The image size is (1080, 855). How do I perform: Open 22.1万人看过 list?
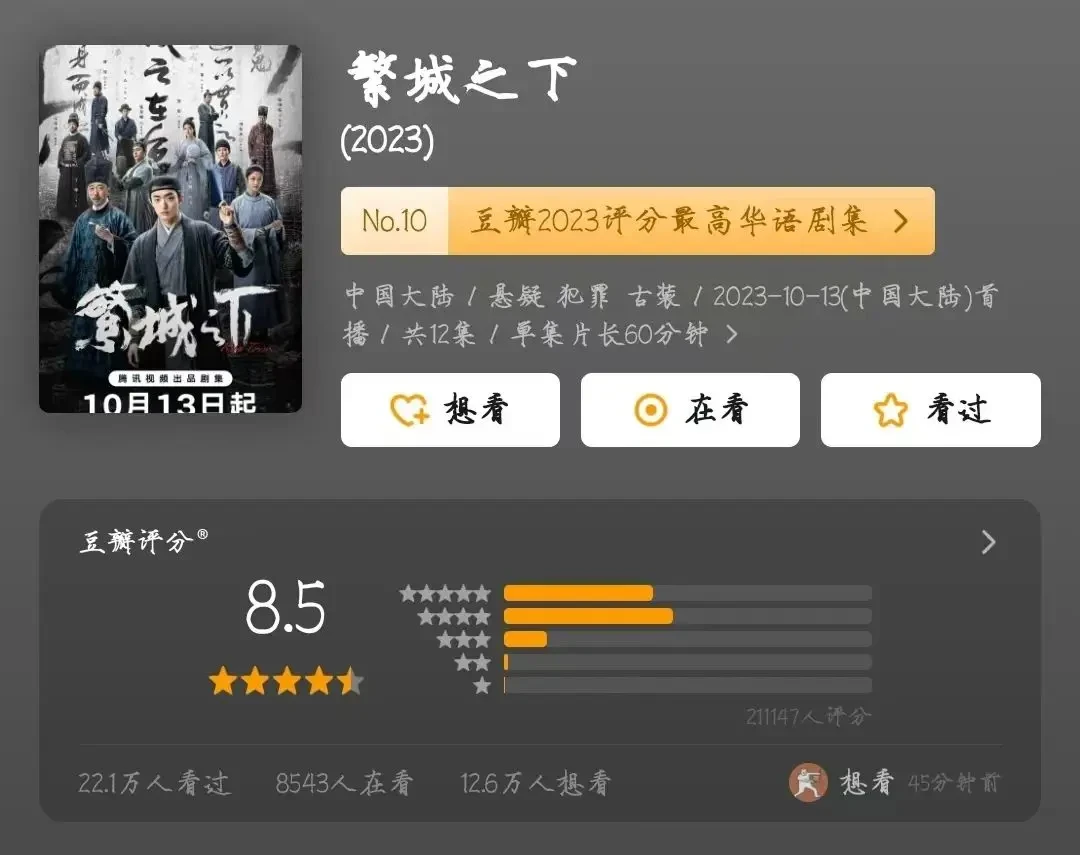(x=154, y=783)
